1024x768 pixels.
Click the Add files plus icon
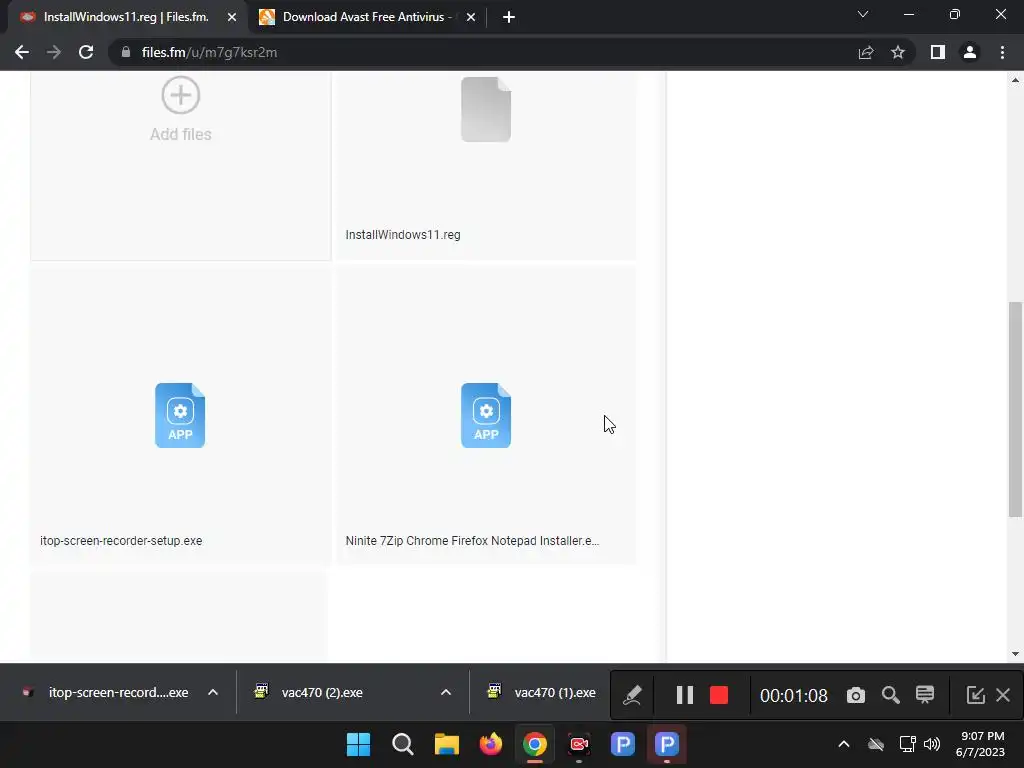pyautogui.click(x=181, y=95)
